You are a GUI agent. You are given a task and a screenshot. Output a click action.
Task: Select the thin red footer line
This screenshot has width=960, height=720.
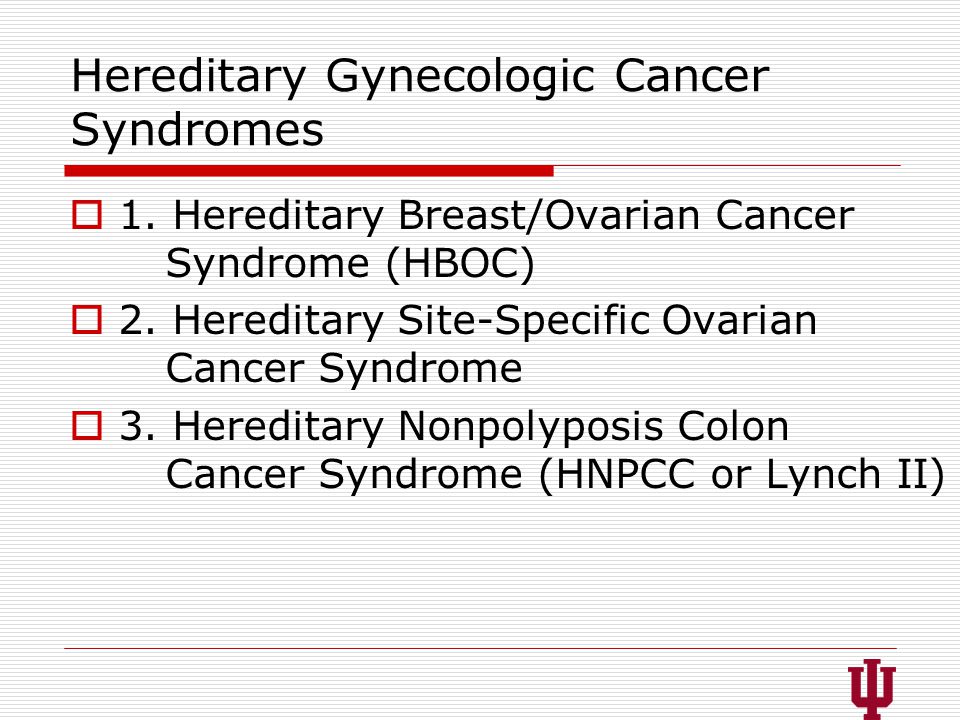(481, 648)
